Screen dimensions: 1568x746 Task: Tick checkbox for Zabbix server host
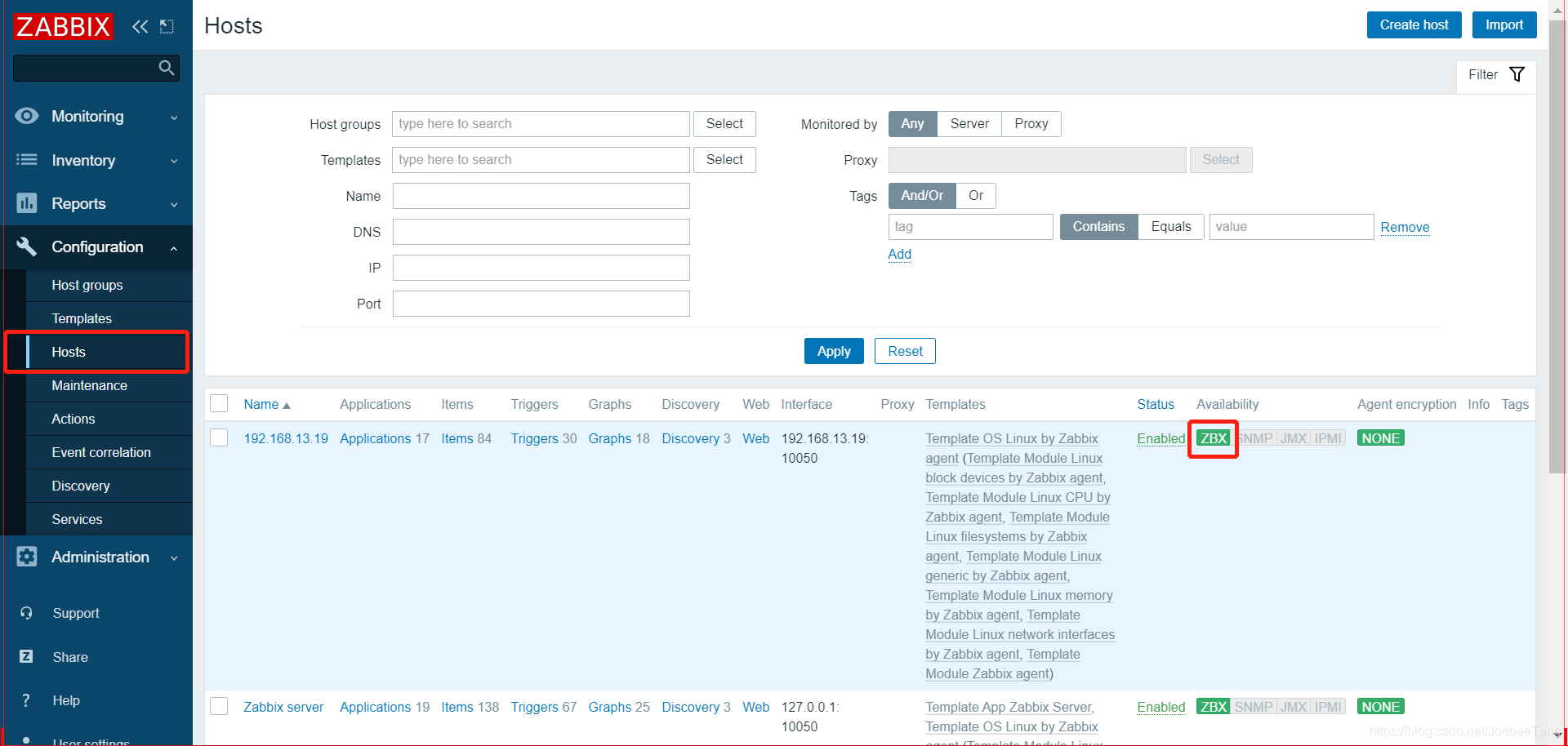(x=219, y=706)
